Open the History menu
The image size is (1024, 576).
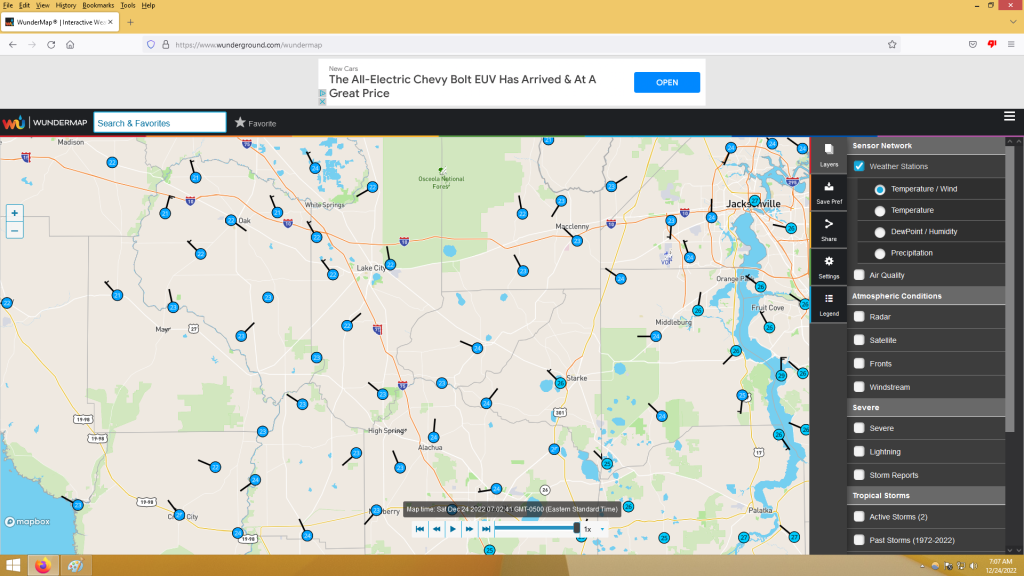[x=65, y=5]
